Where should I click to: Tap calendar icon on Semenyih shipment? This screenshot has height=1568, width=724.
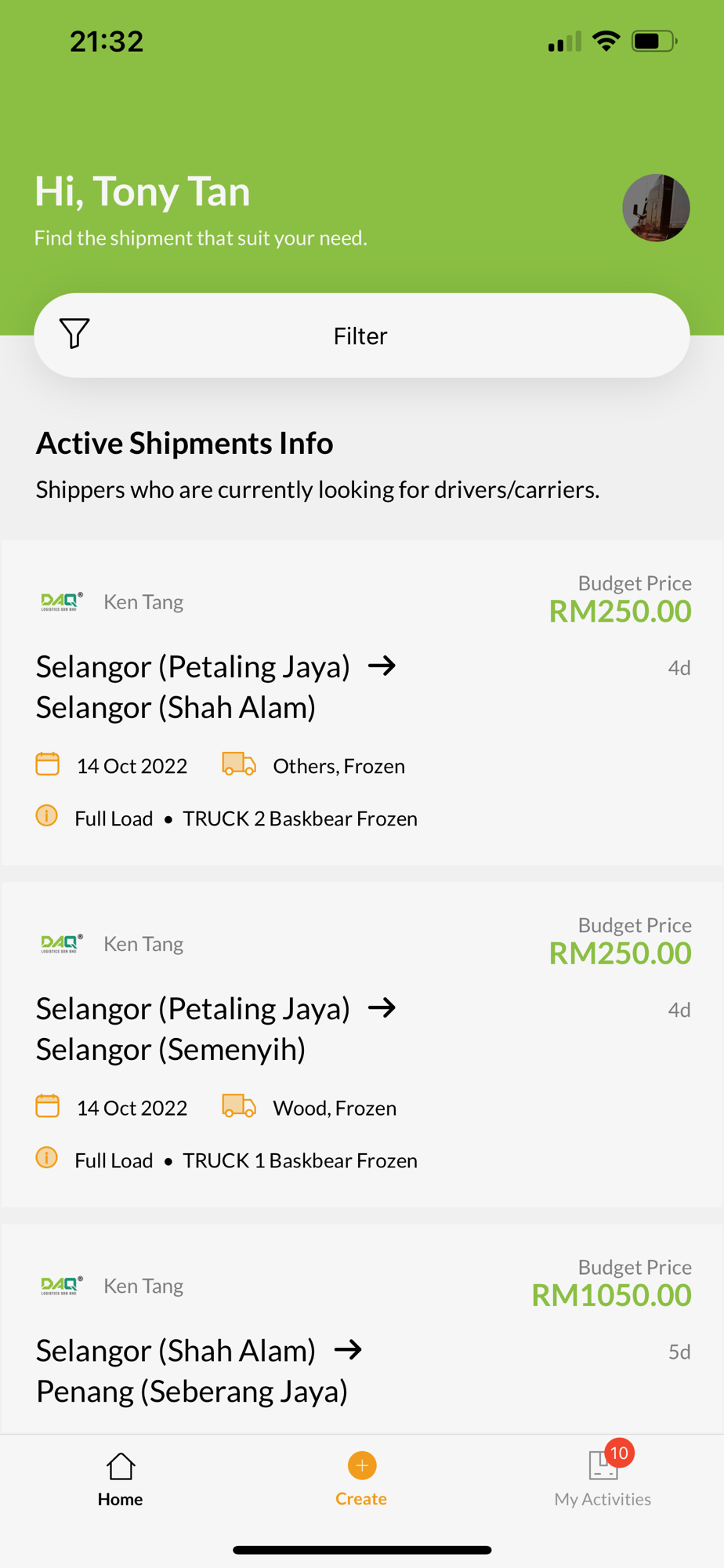click(48, 1106)
